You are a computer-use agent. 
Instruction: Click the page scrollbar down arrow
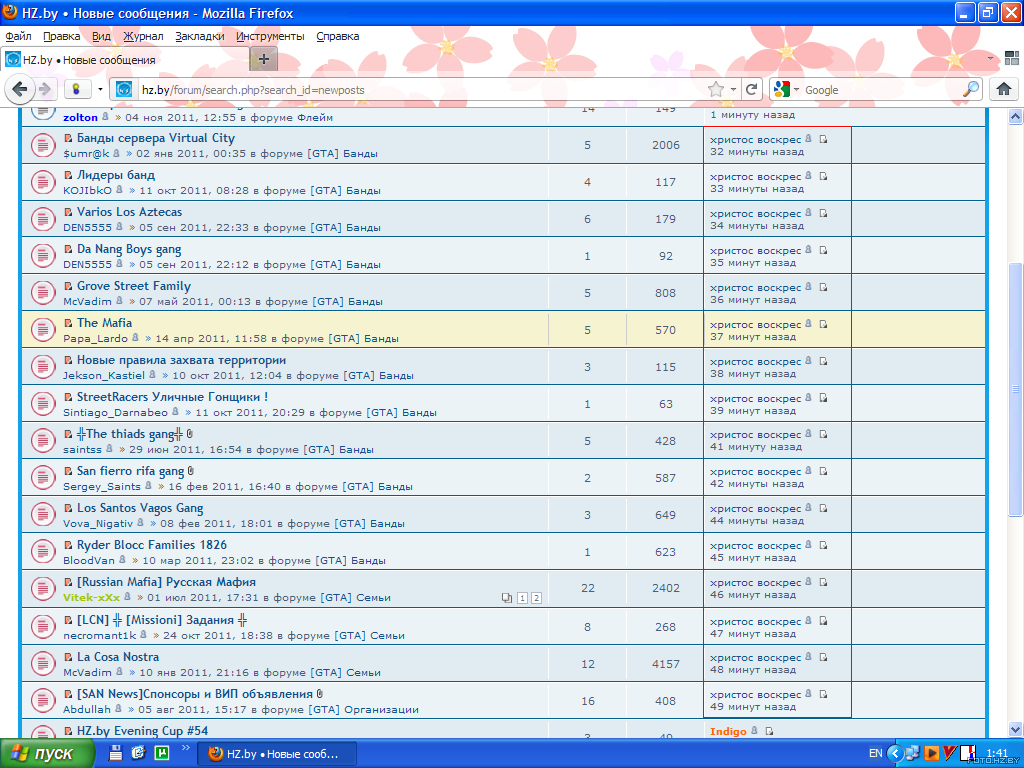pos(1015,729)
